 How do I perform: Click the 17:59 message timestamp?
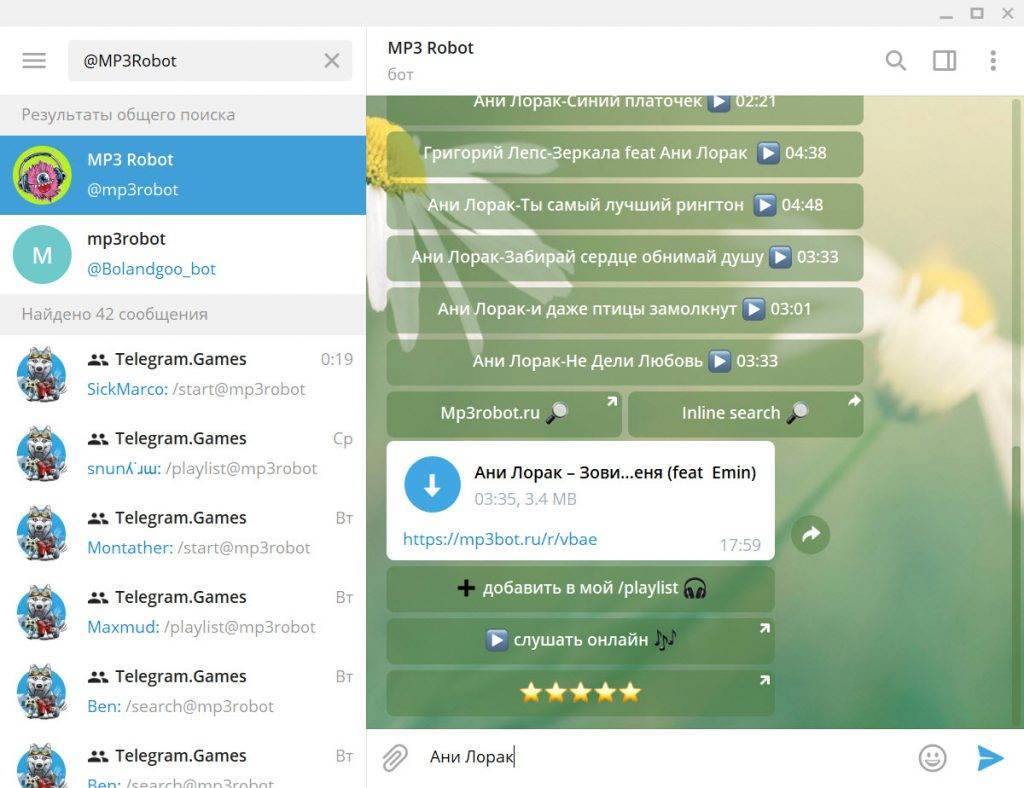coord(740,545)
